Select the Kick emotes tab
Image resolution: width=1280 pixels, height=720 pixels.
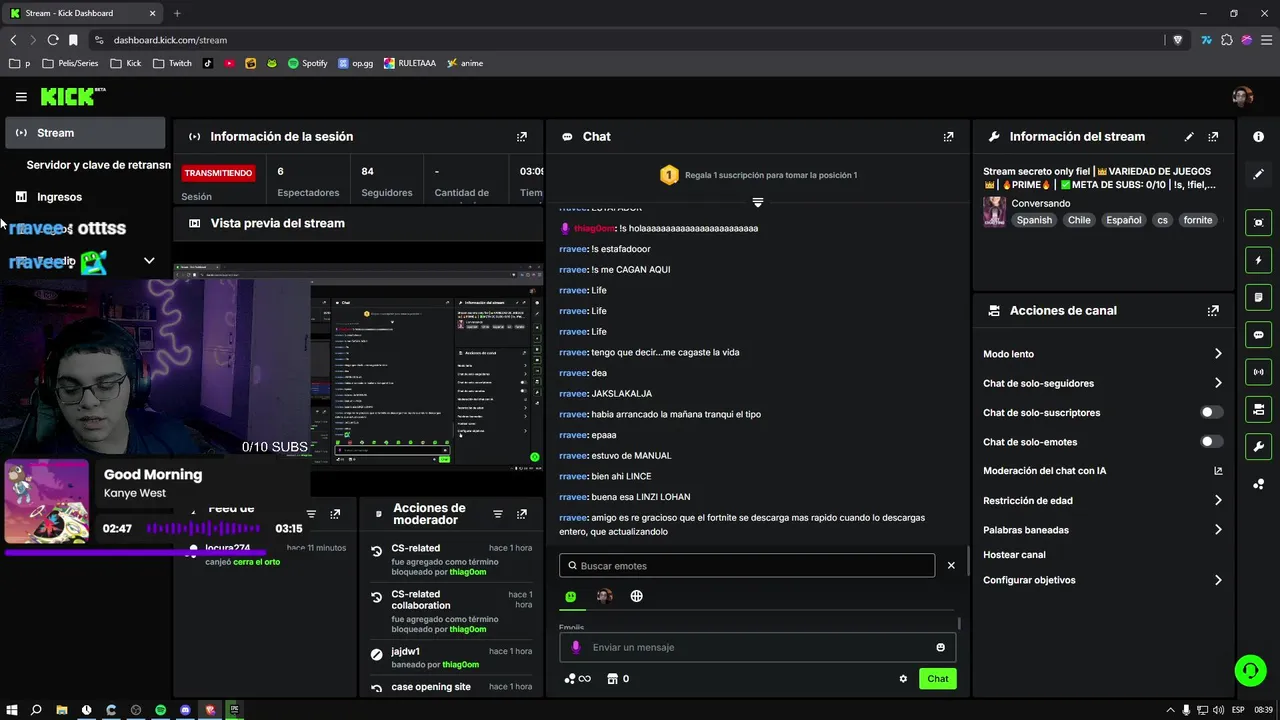tap(571, 596)
